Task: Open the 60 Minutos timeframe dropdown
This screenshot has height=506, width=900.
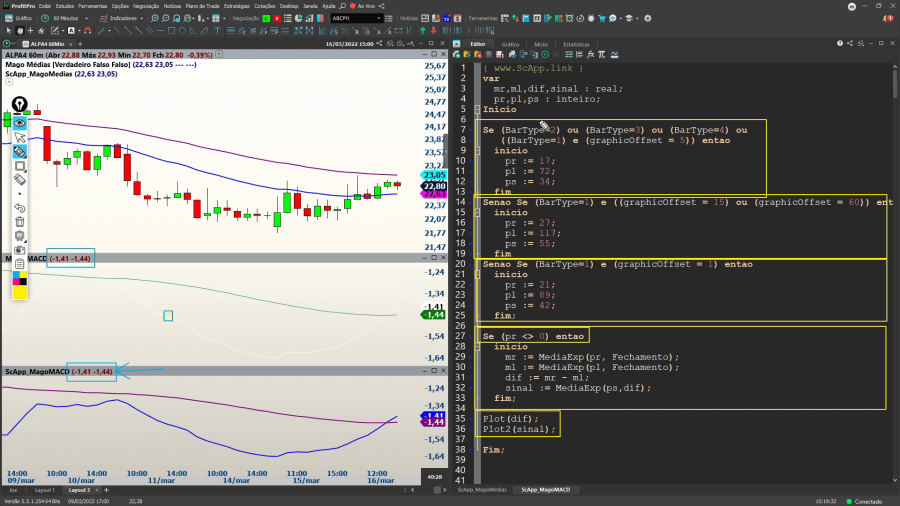Action: tap(66, 18)
